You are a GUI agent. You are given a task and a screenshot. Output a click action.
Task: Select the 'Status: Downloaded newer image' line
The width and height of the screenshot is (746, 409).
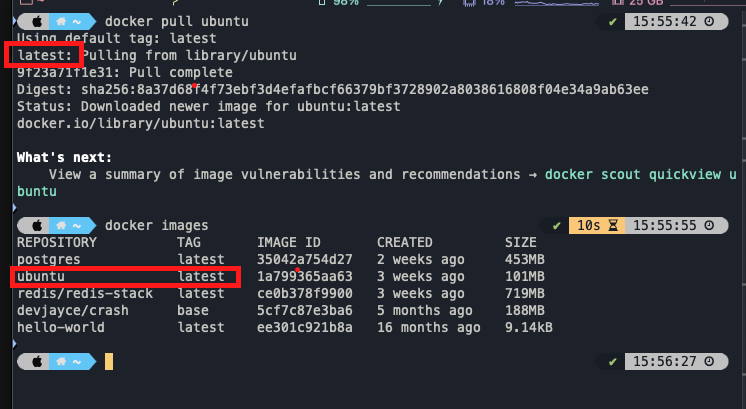[x=208, y=107]
